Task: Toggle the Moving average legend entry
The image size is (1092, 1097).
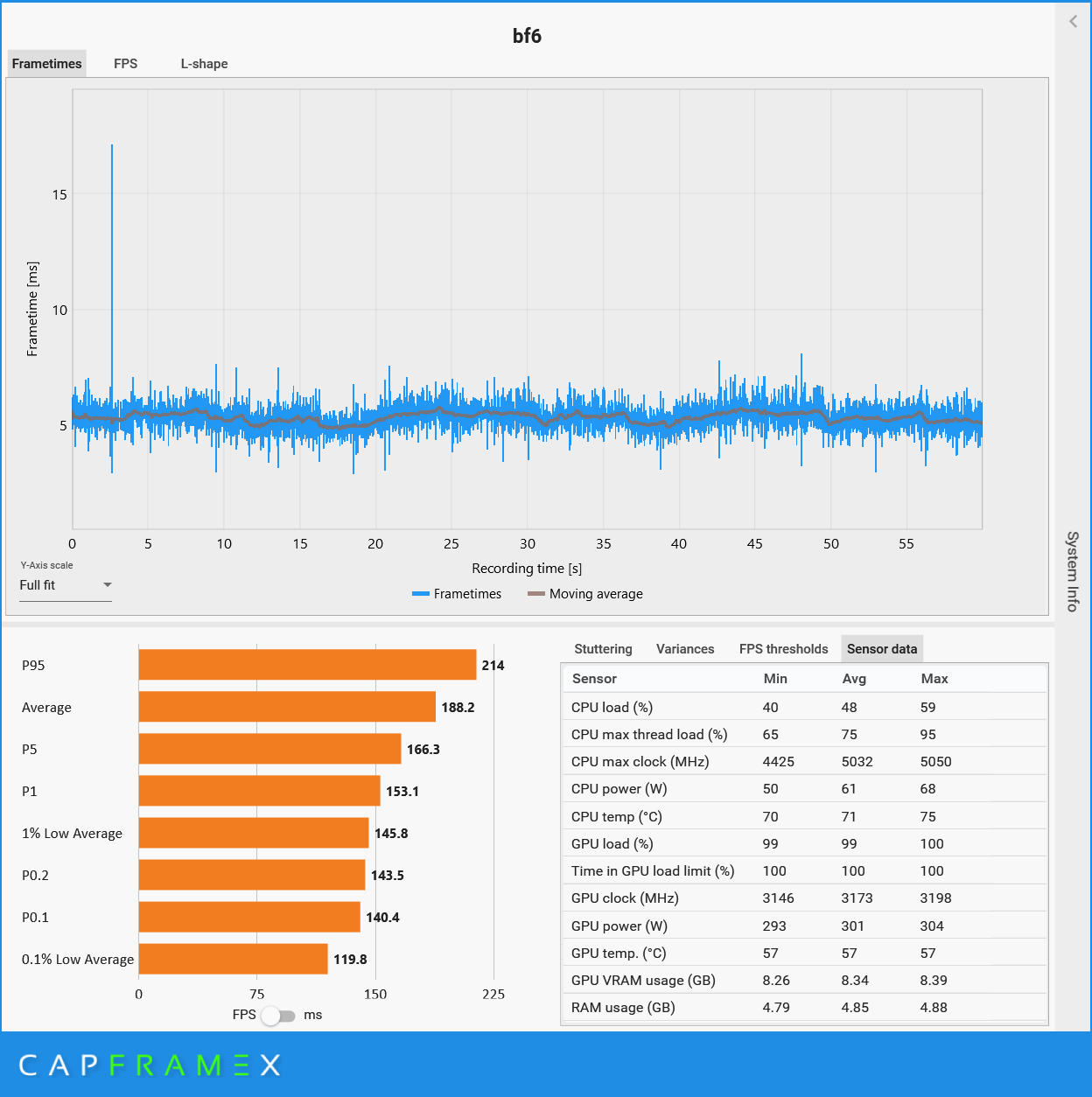Action: [x=585, y=594]
